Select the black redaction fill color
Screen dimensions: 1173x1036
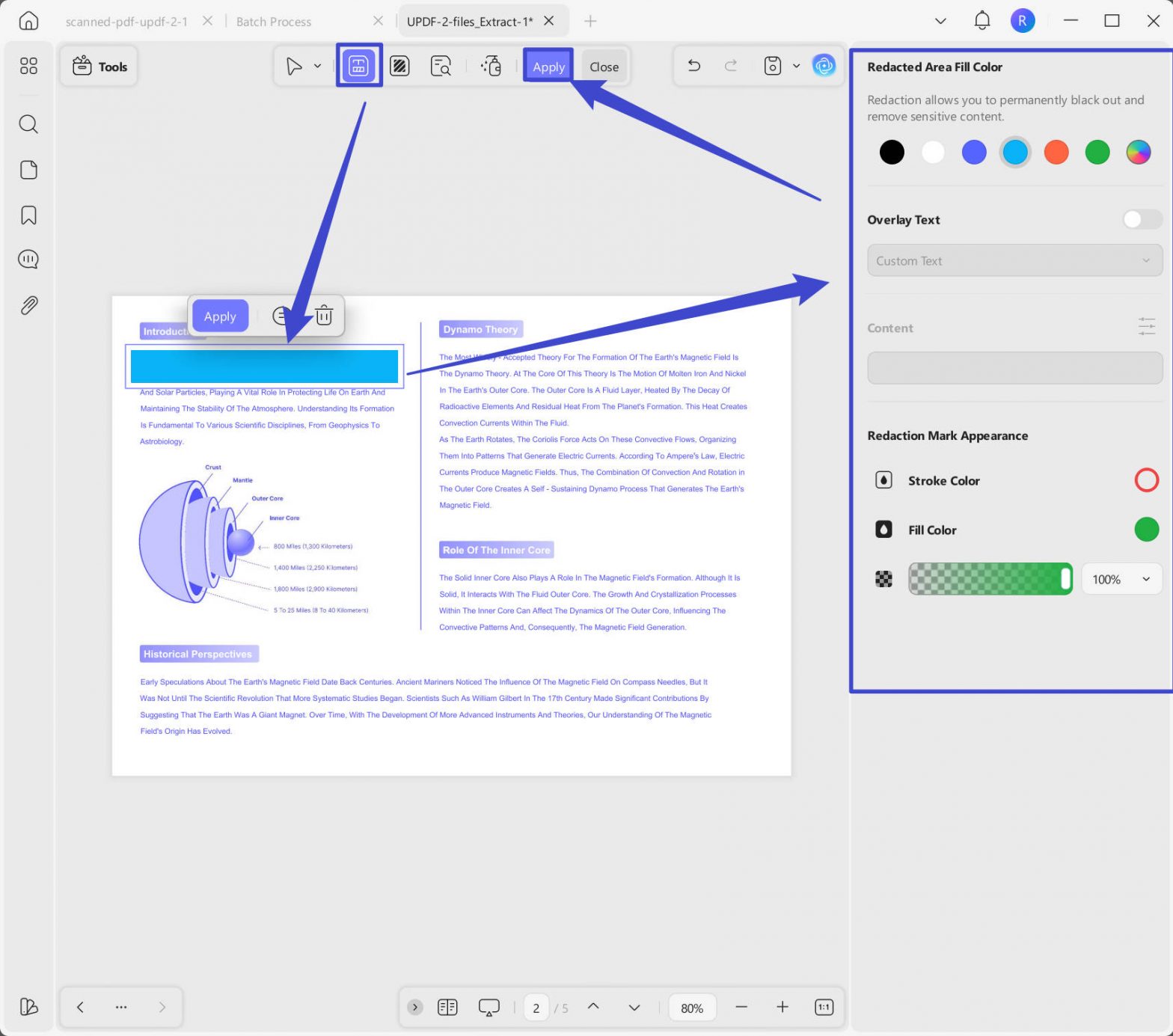point(891,152)
